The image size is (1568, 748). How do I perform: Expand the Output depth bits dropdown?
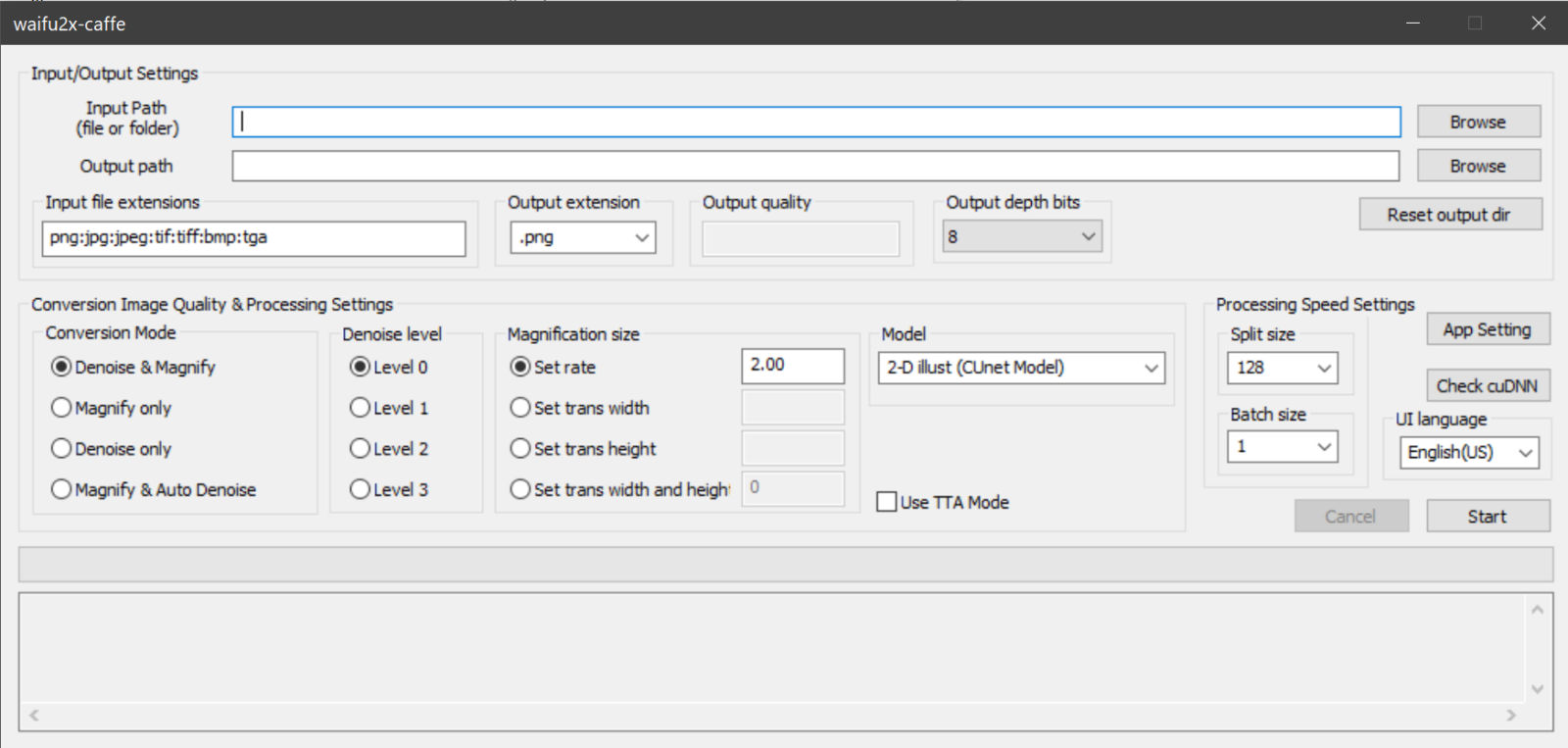[1022, 236]
